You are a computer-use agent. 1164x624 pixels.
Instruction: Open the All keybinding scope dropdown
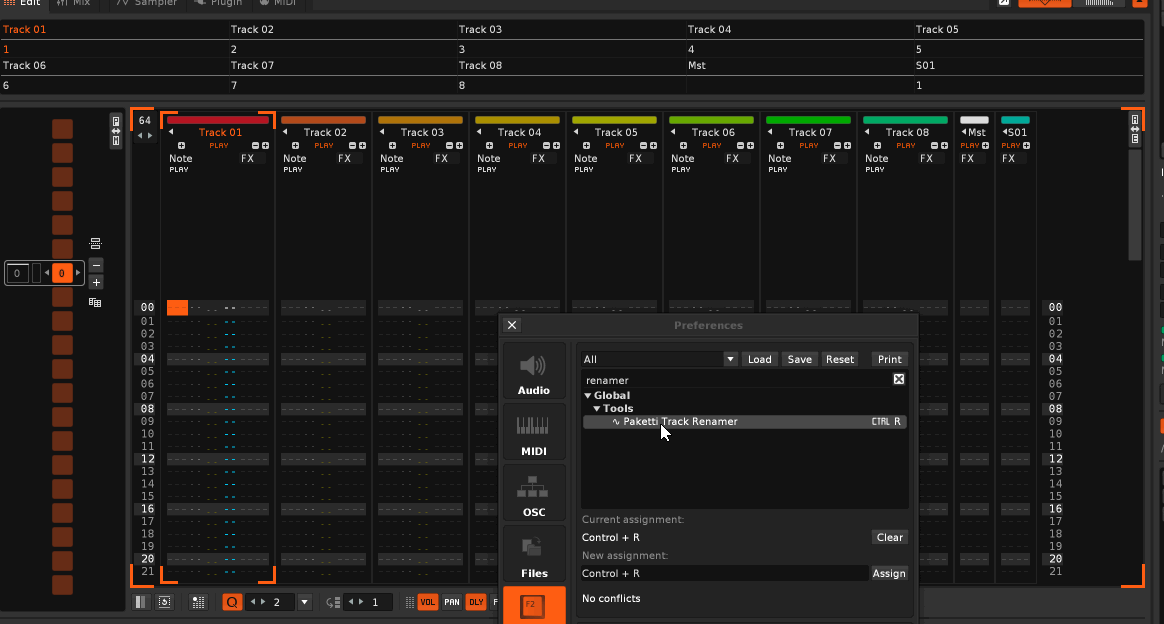coord(730,359)
